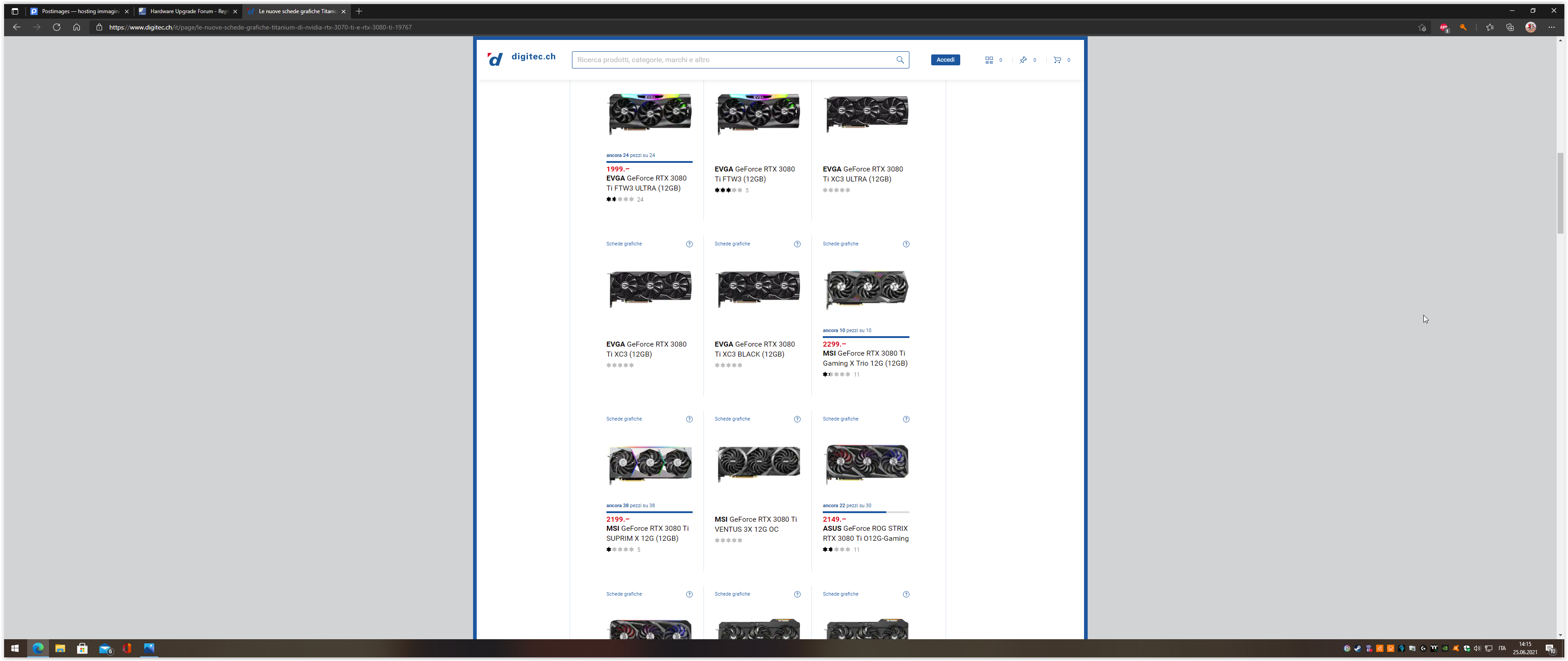Open the product comparison icon
The width and height of the screenshot is (1568, 661).
point(989,59)
